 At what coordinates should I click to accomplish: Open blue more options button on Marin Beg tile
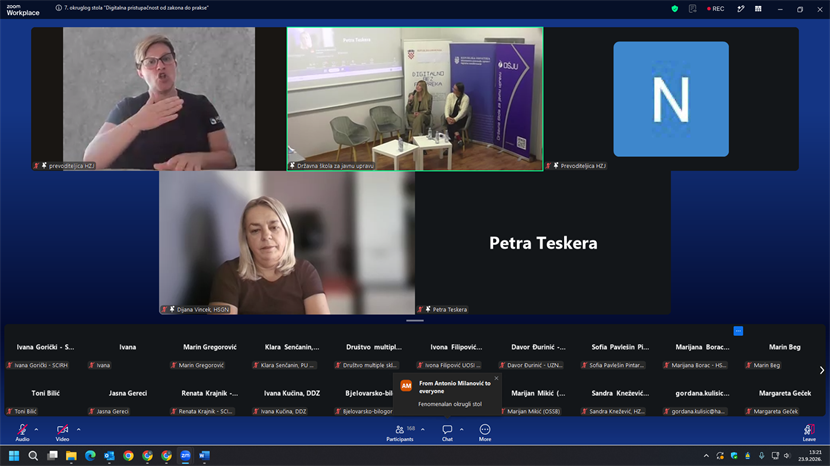click(x=738, y=331)
